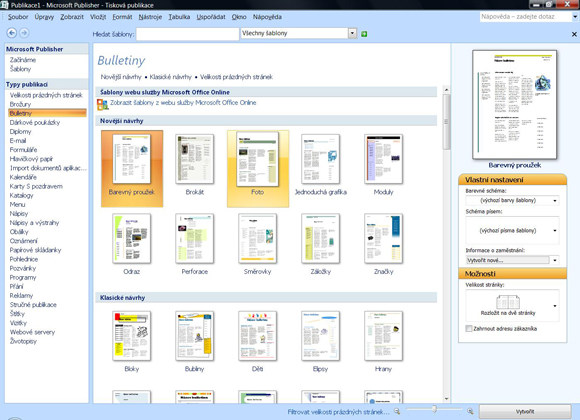Open the Zobrazit menu
The width and height of the screenshot is (580, 420).
pyautogui.click(x=72, y=17)
